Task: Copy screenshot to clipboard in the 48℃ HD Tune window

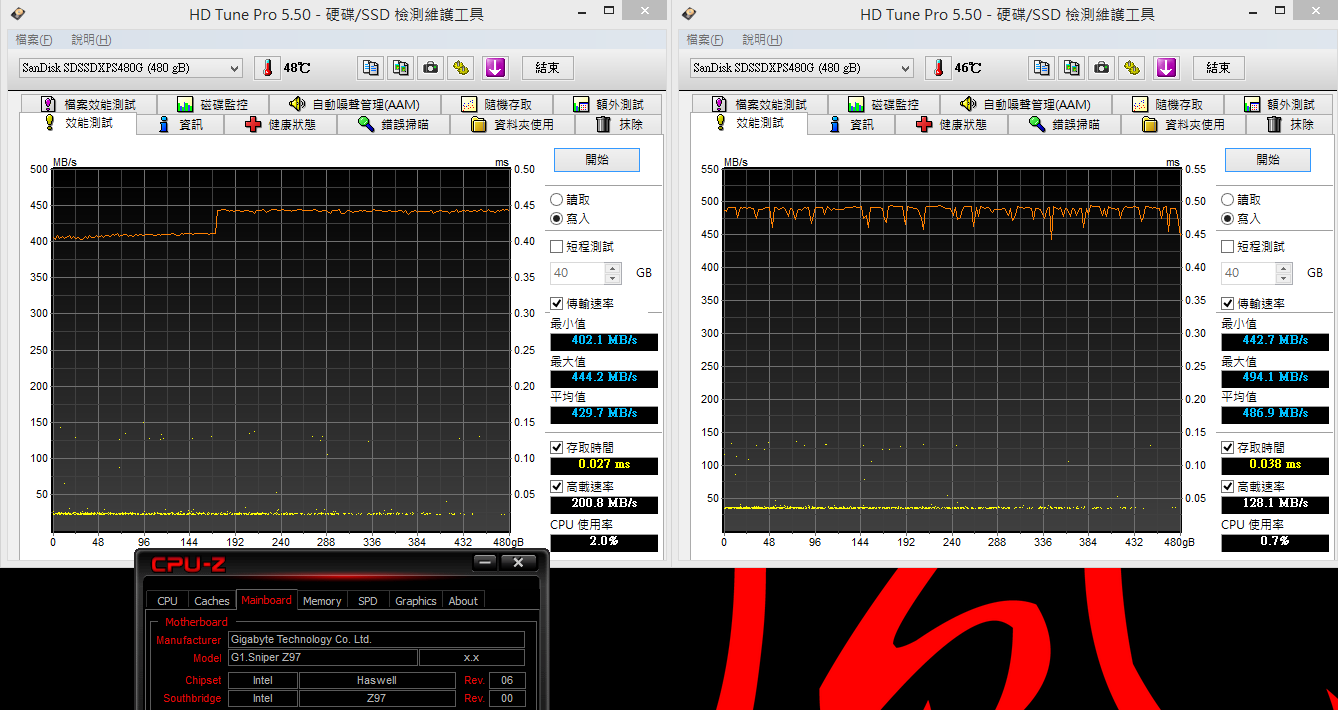Action: click(400, 68)
